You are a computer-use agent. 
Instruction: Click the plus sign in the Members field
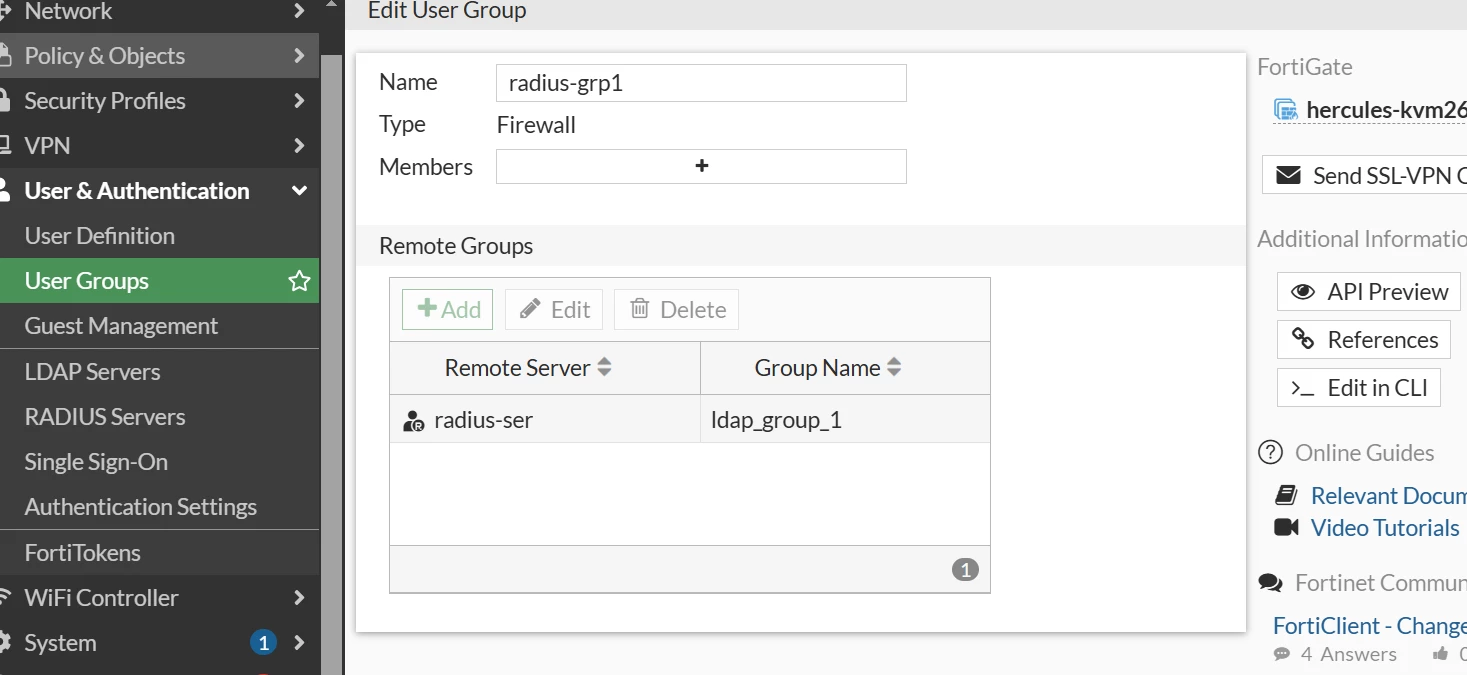pos(701,166)
